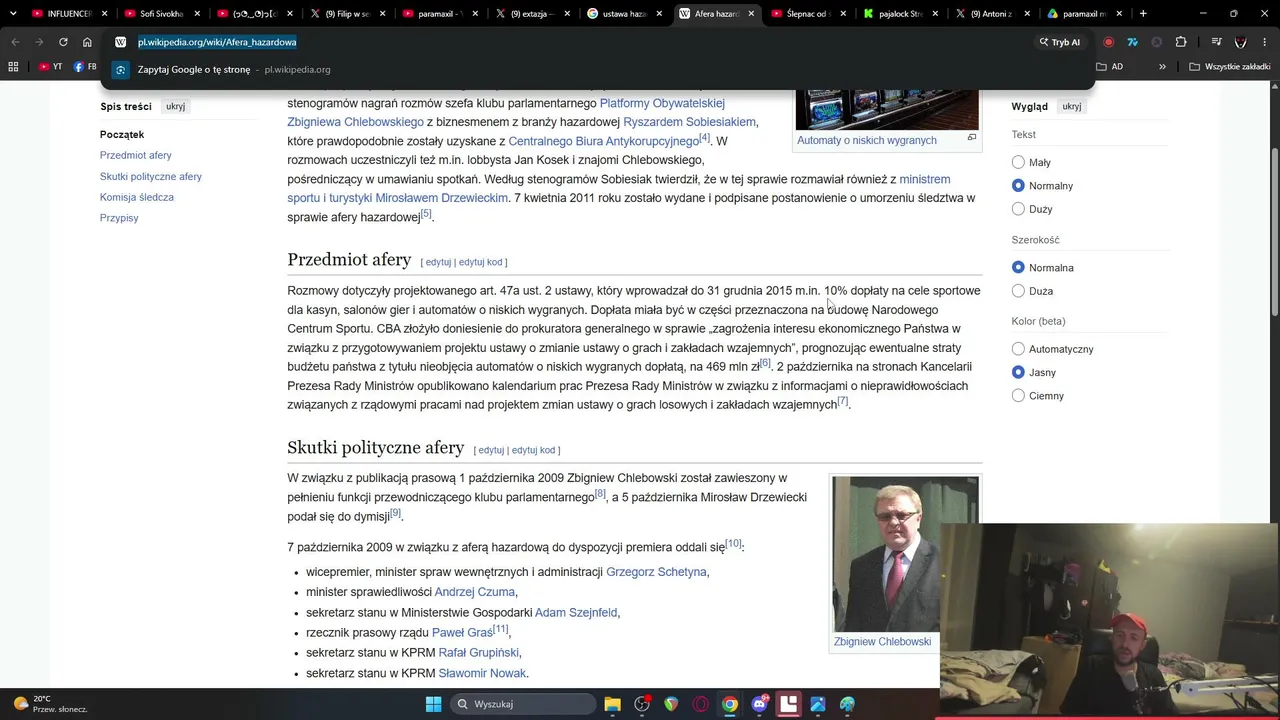Open the slot machines thumbnail image
The width and height of the screenshot is (1280, 720).
pyautogui.click(x=887, y=108)
